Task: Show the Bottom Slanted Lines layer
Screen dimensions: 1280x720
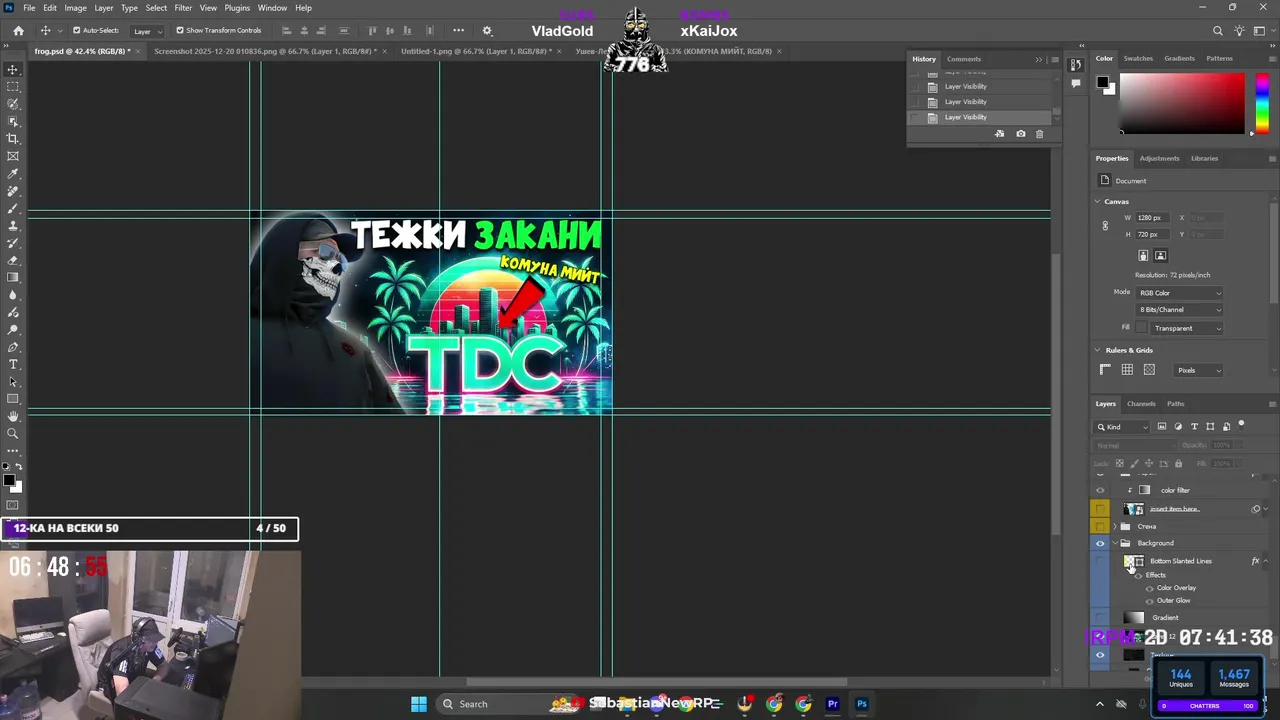Action: point(1100,561)
